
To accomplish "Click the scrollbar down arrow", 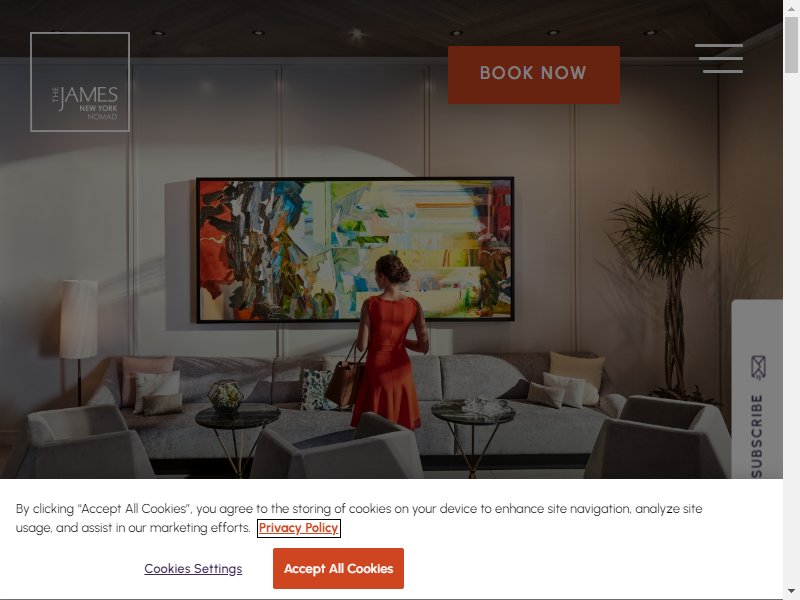I will [x=791, y=591].
